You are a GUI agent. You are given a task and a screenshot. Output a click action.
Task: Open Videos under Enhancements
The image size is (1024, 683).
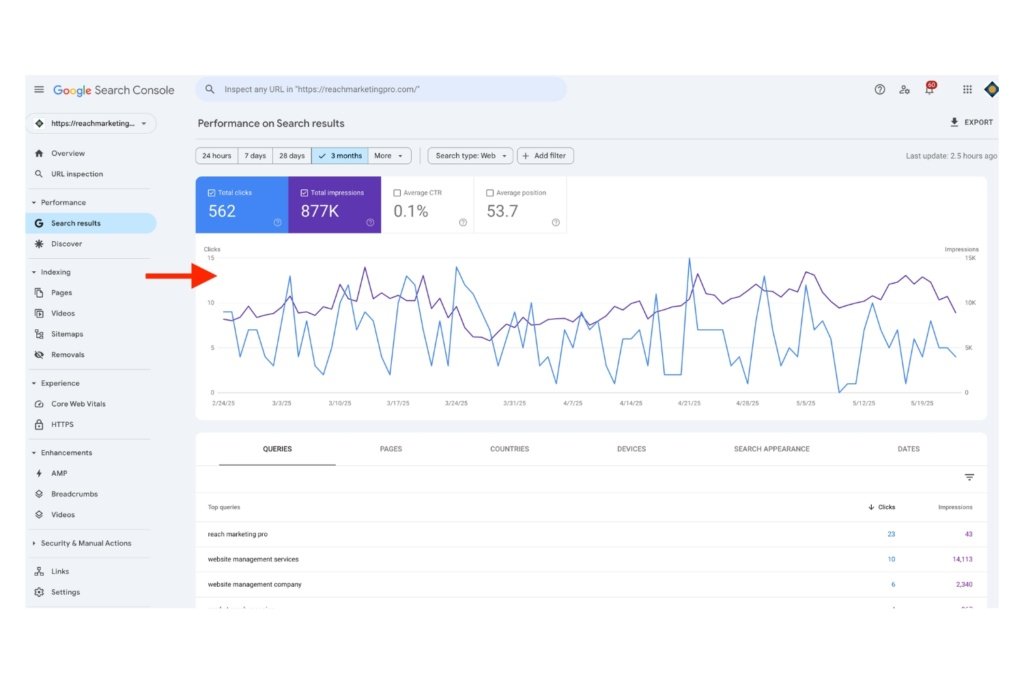63,515
